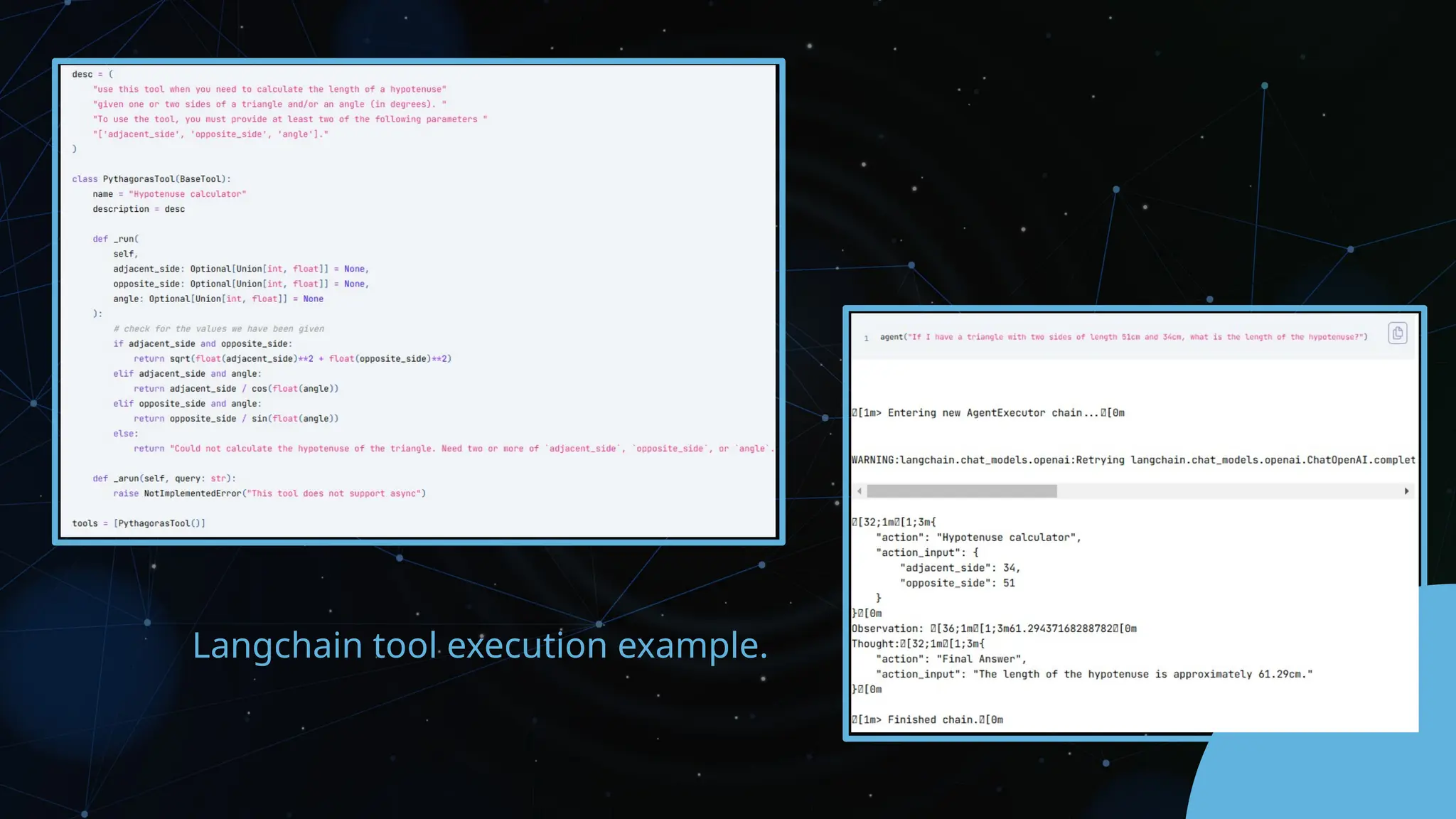
Task: Click the "class PythagorasTool(BaseTool):" line
Action: click(x=151, y=179)
